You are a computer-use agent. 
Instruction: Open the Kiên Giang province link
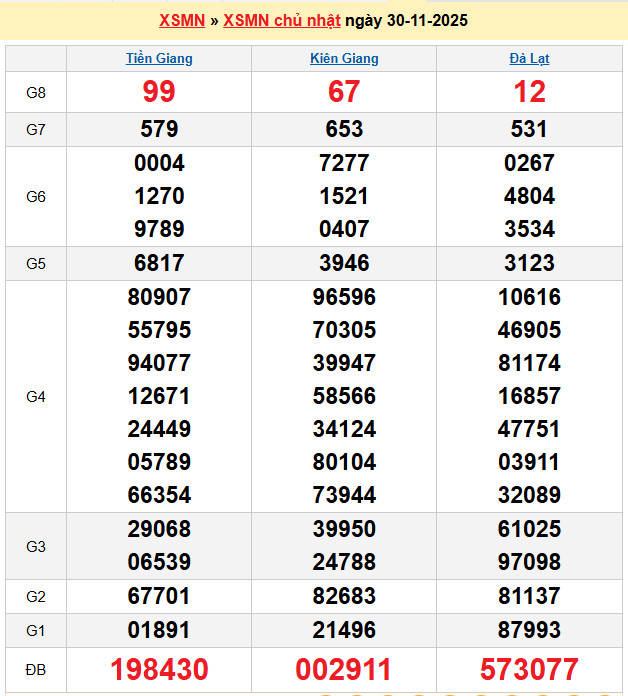[344, 58]
